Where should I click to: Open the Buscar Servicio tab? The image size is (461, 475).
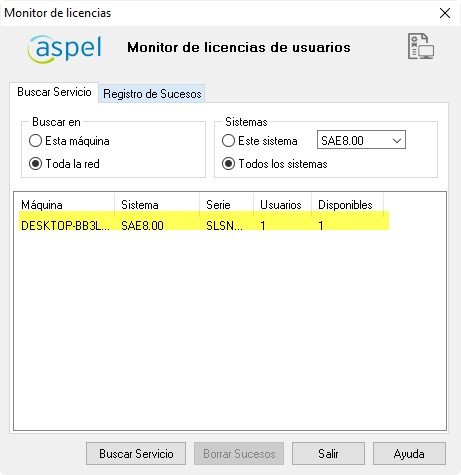pyautogui.click(x=54, y=92)
